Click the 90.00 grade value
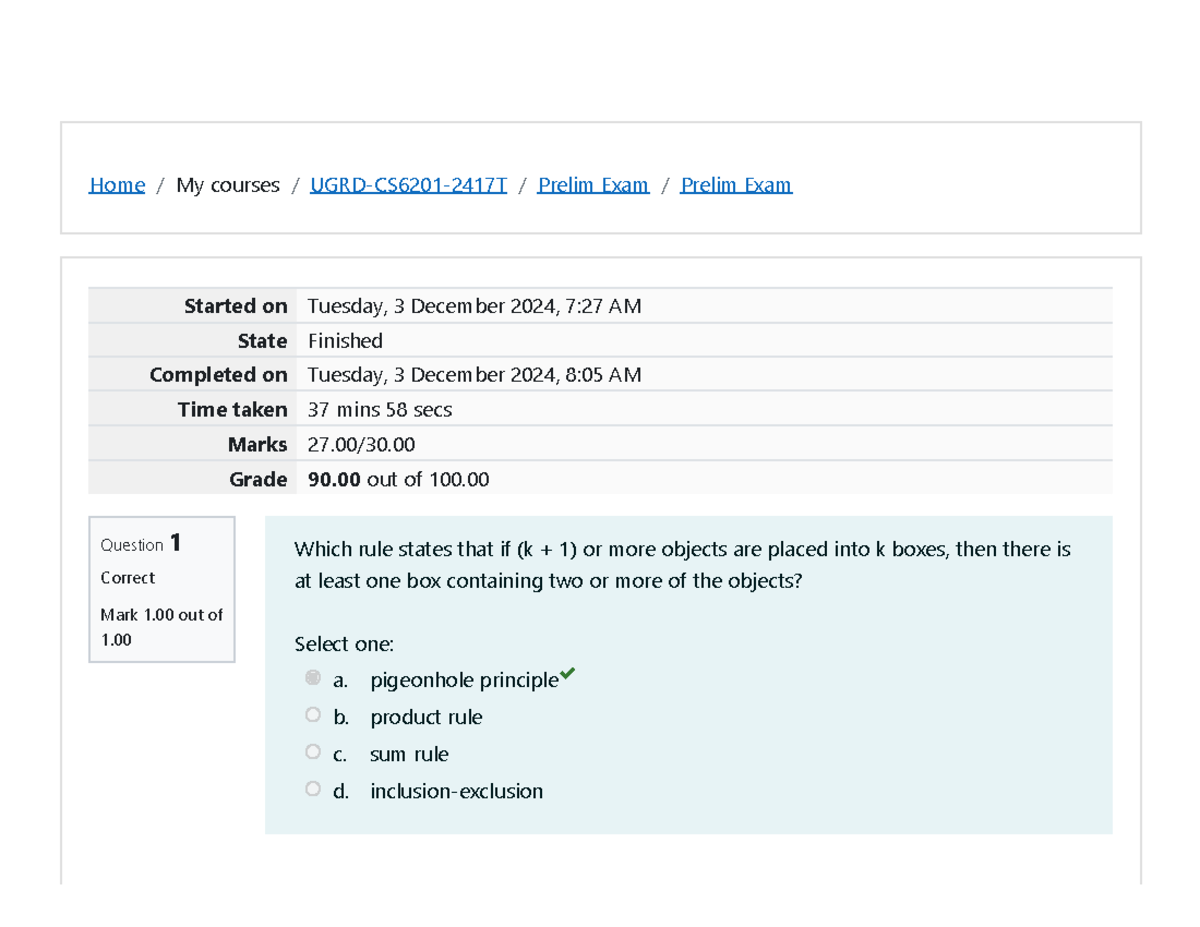 click(x=334, y=479)
